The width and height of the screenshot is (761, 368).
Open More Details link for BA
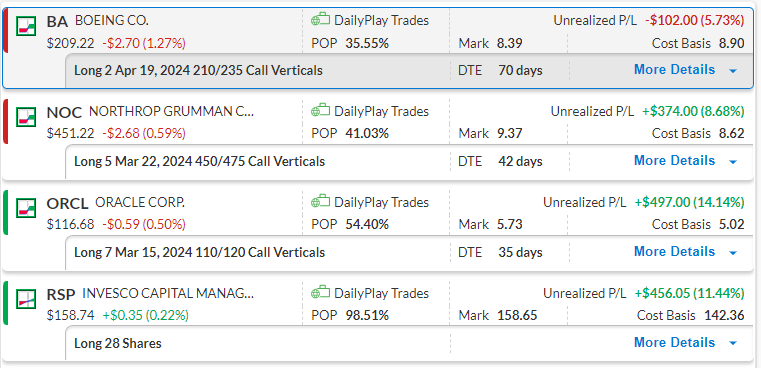(674, 70)
